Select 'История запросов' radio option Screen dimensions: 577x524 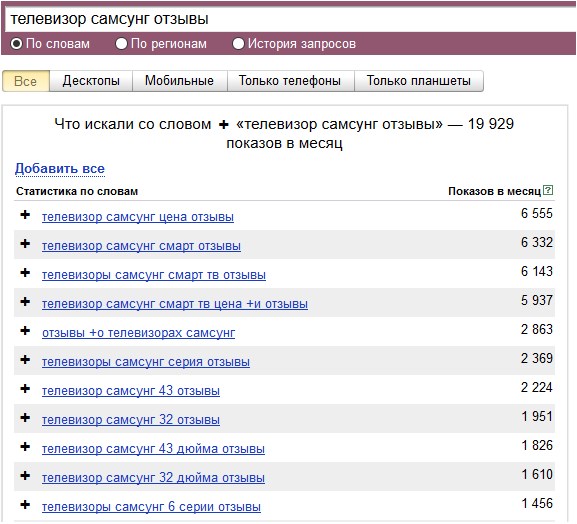tap(238, 44)
